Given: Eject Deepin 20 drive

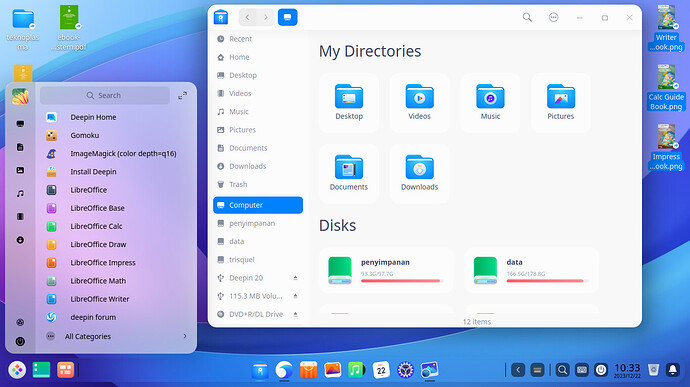Looking at the screenshot, I should 295,278.
